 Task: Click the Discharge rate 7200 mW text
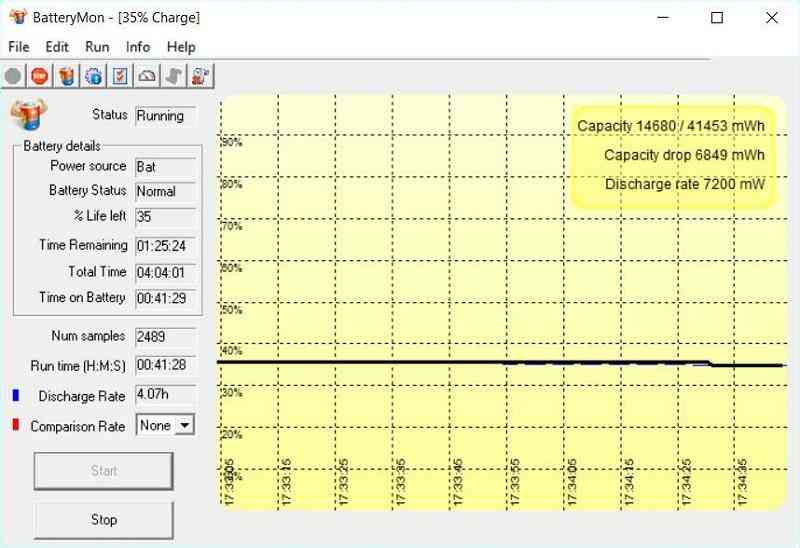pos(685,184)
